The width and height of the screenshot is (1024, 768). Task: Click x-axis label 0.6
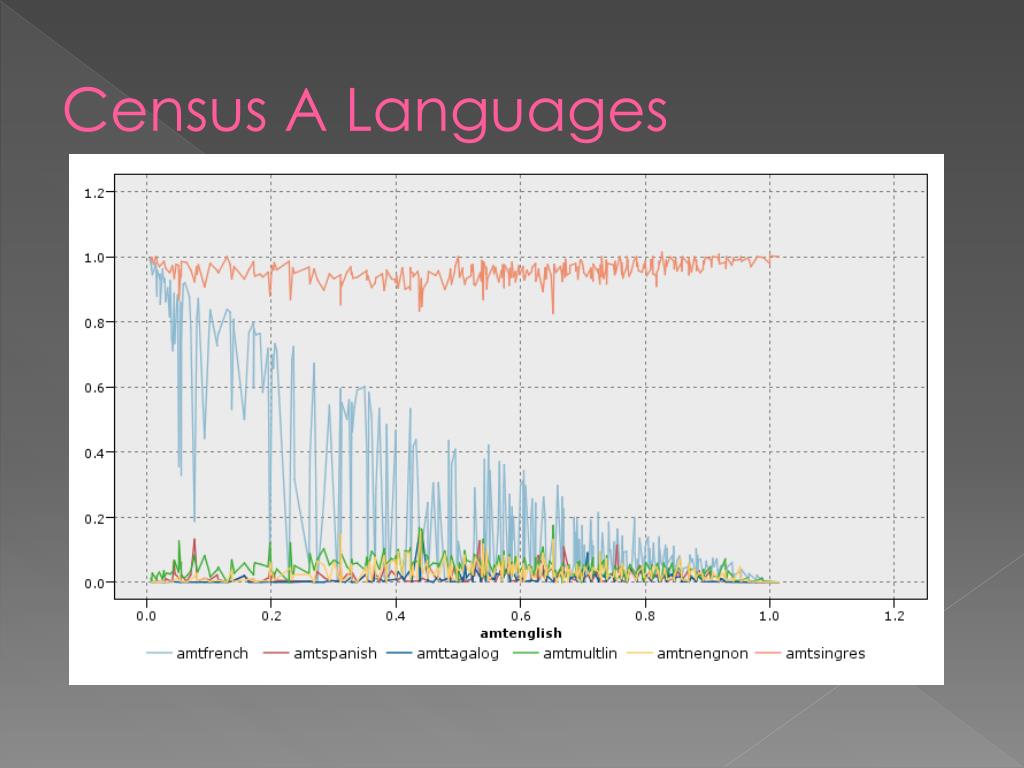click(x=520, y=616)
